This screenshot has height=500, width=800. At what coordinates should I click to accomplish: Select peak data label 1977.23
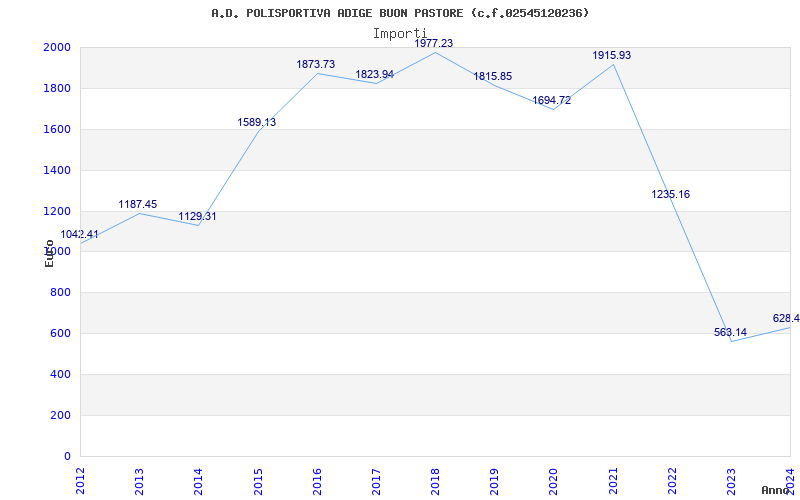[434, 43]
